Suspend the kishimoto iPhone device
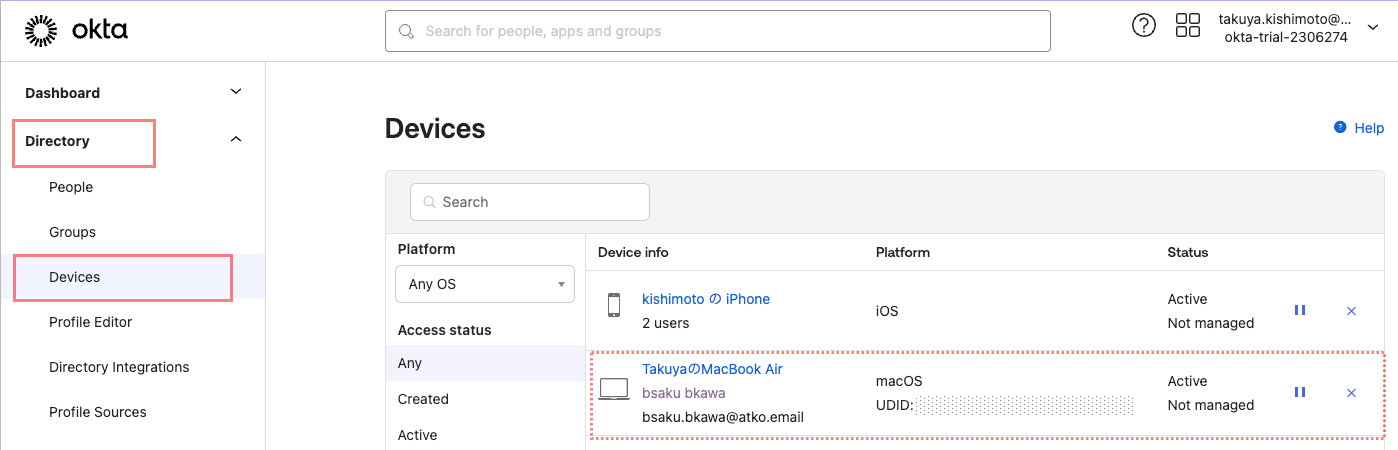Viewport: 1398px width, 450px height. click(x=1299, y=311)
